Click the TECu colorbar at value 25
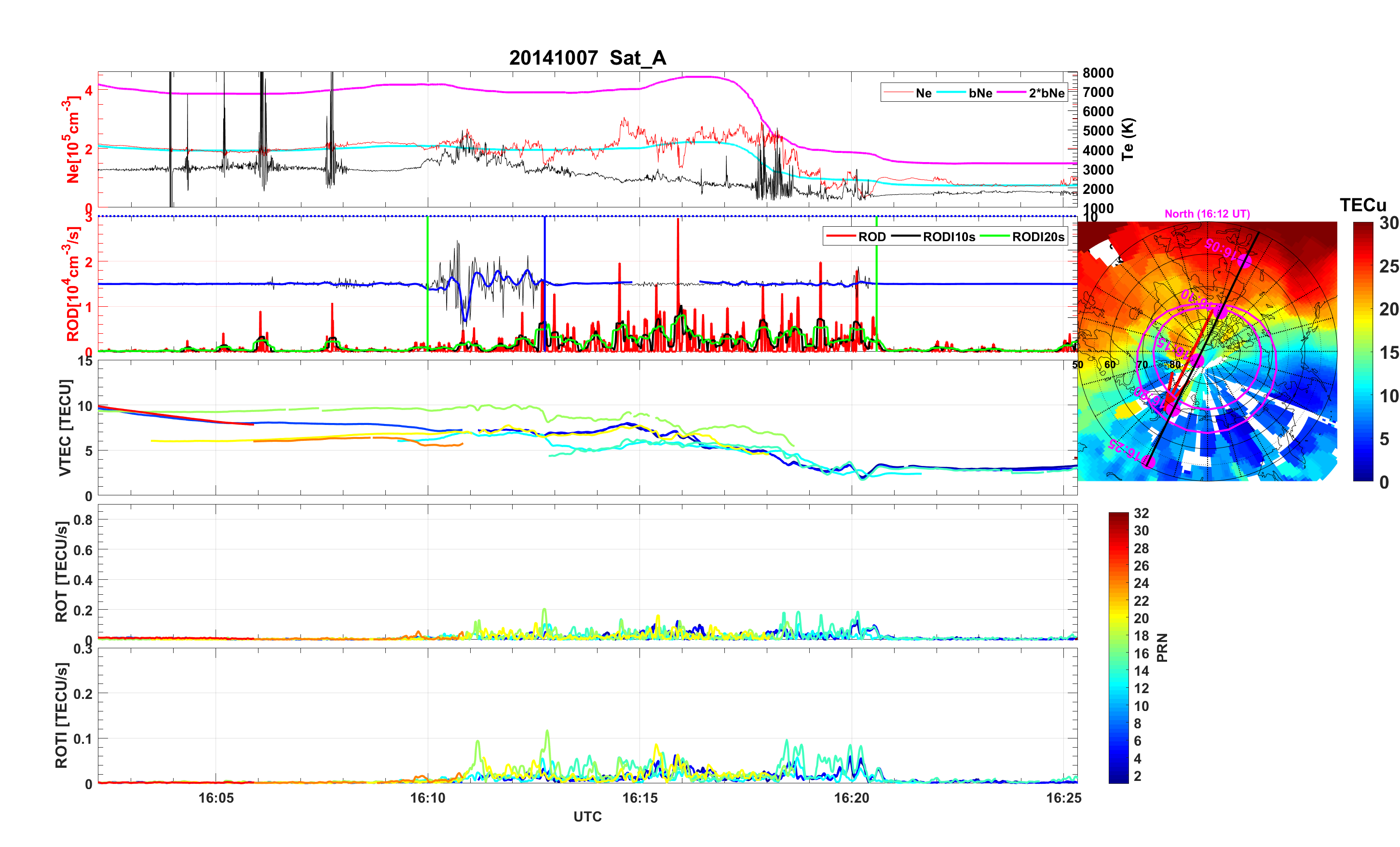 pos(1362,266)
